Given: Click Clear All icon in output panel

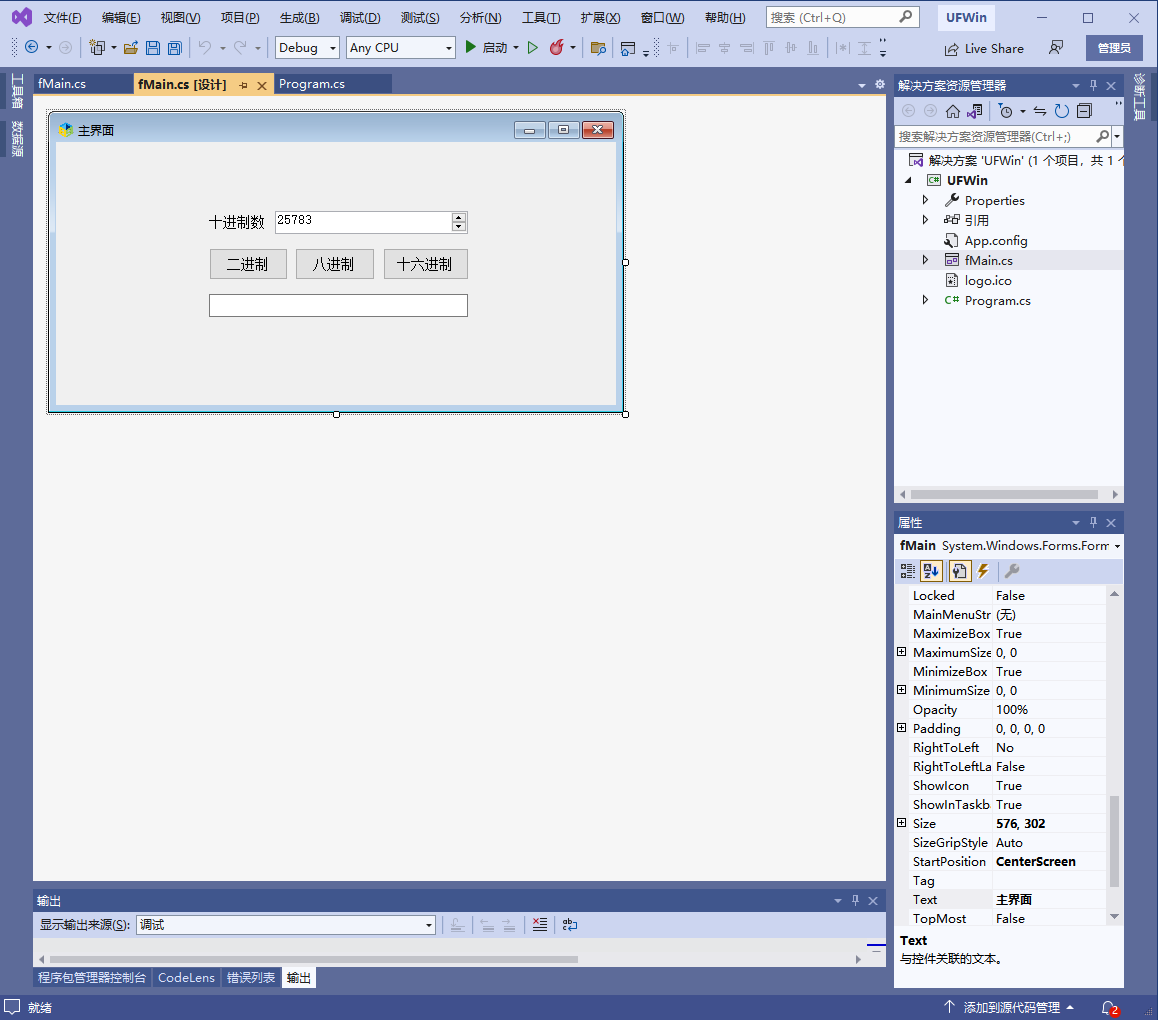Looking at the screenshot, I should (x=540, y=925).
